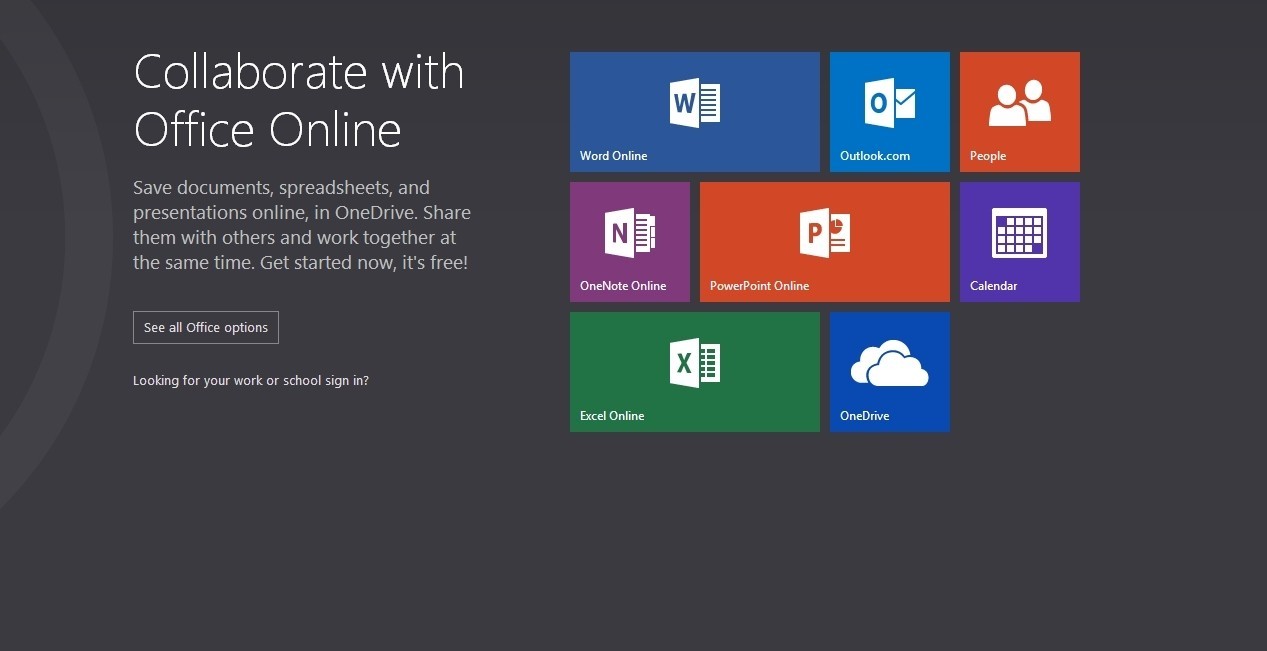
Task: Open OneNote Online
Action: (629, 241)
